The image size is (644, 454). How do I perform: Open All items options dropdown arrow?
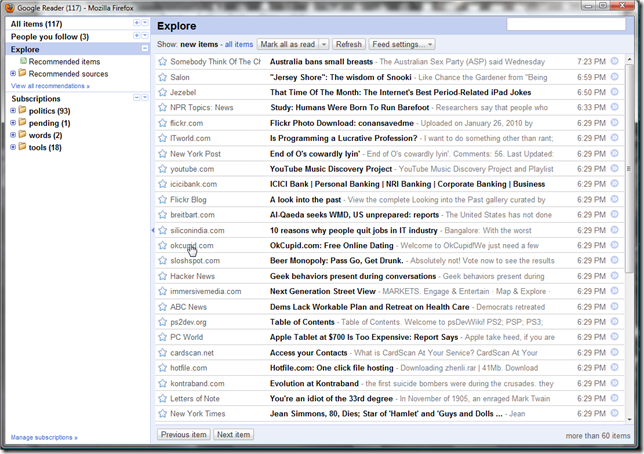(x=145, y=23)
